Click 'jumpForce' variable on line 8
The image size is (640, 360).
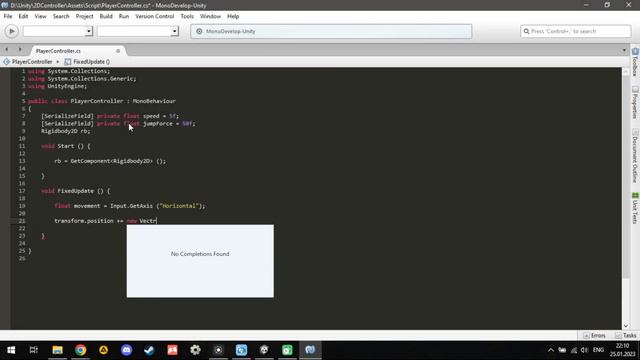tap(158, 124)
